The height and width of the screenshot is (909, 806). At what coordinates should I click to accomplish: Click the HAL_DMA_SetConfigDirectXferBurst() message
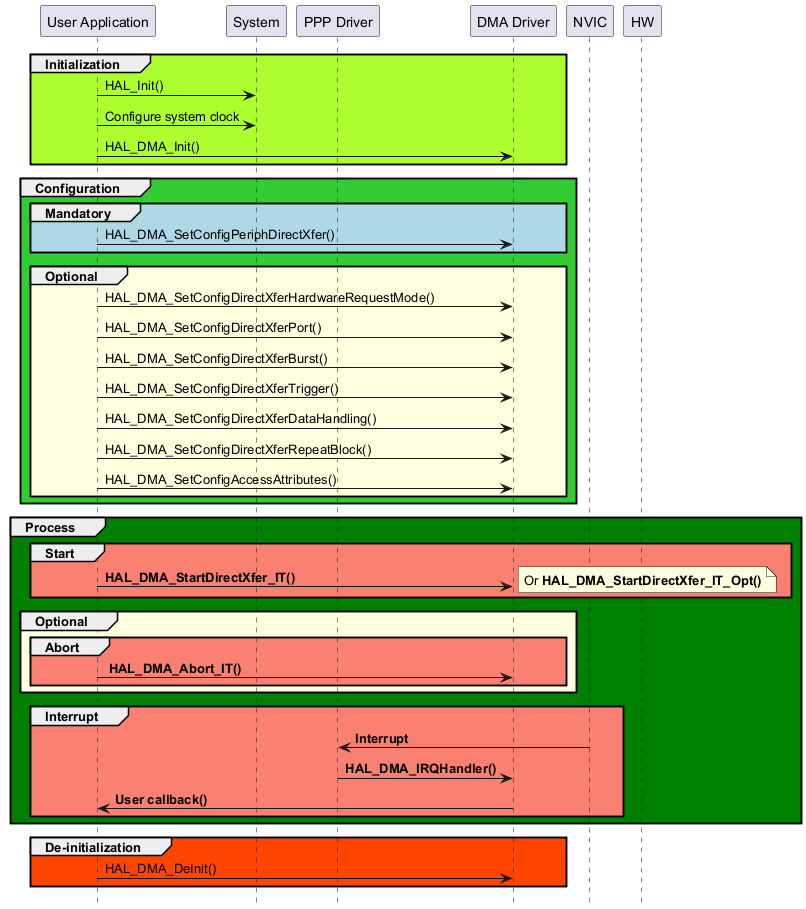(216, 358)
